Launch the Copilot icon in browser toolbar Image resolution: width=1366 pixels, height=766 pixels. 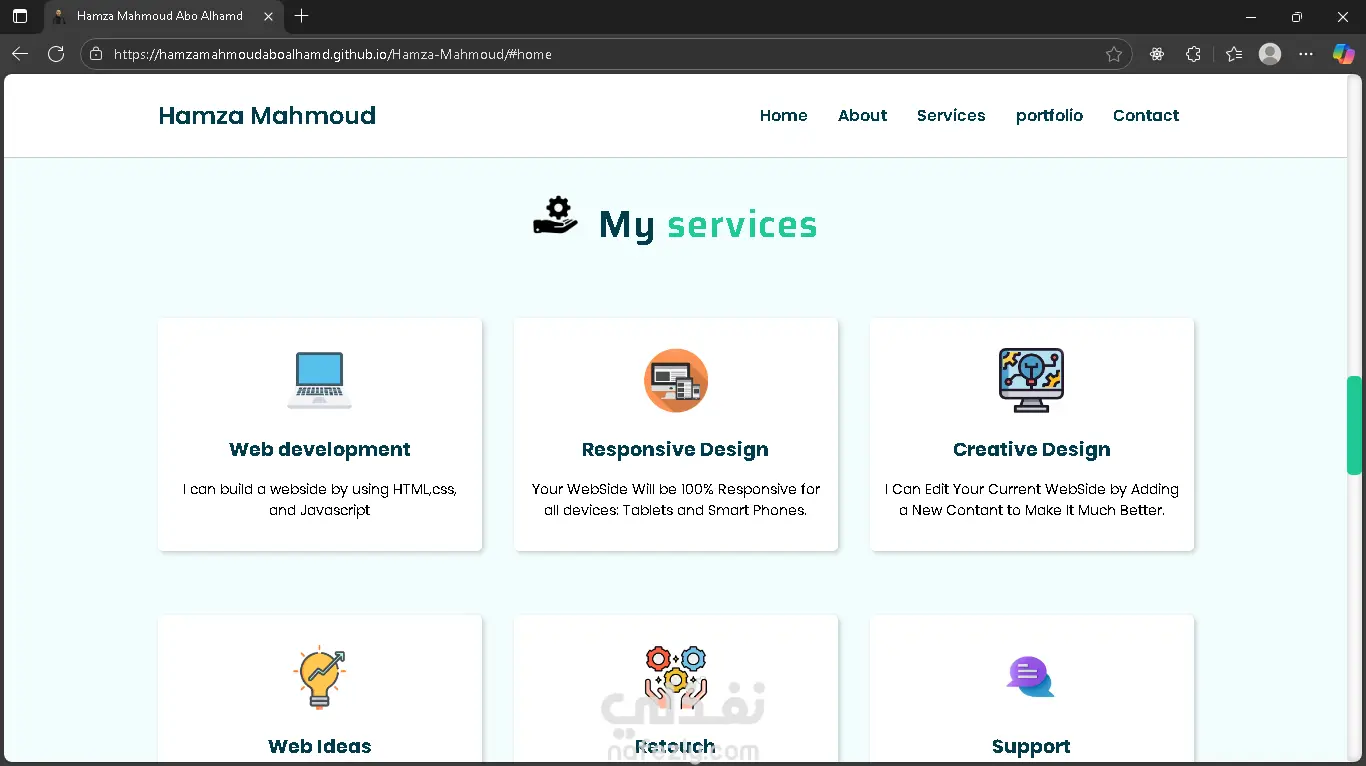click(1343, 54)
